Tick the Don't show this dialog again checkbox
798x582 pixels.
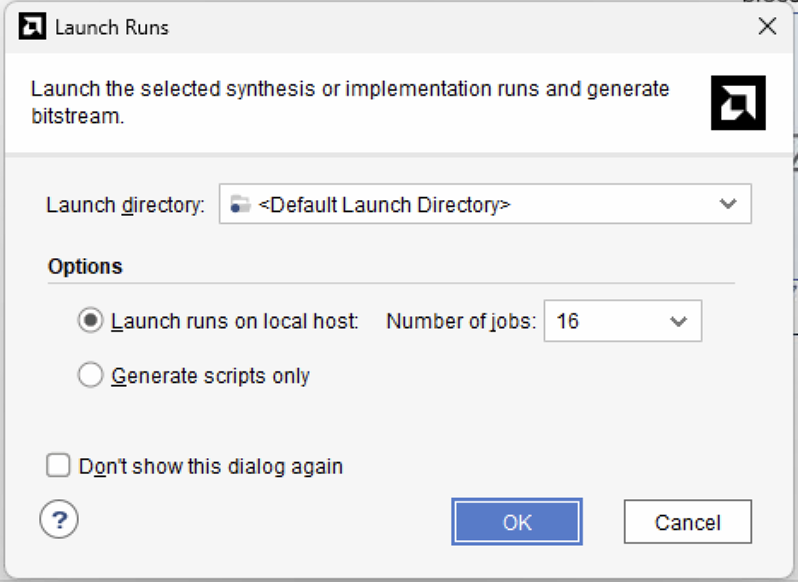(x=60, y=466)
